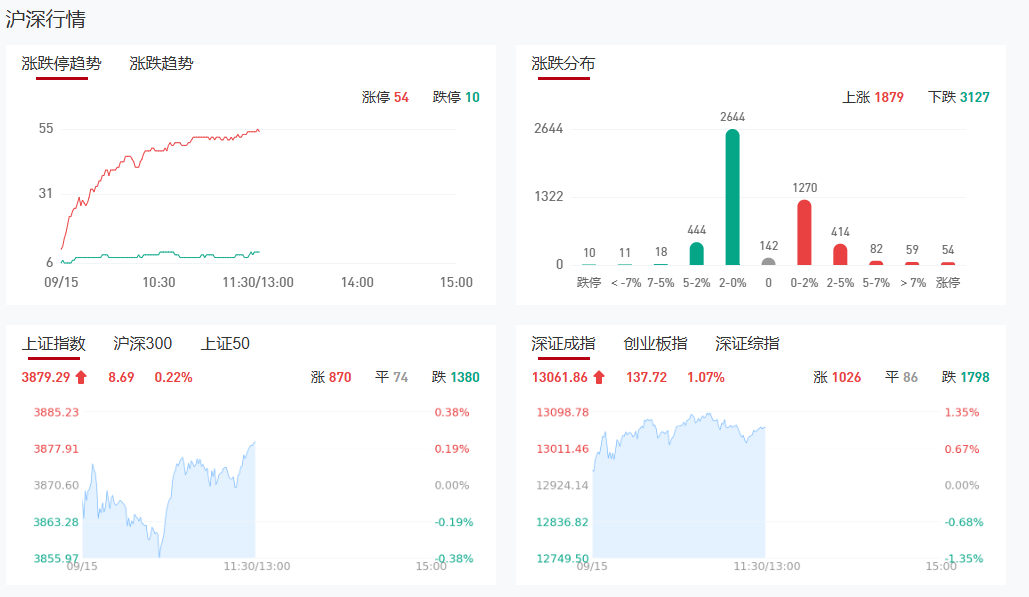Switch to the 涨跌趋势 tab
The image size is (1029, 597).
coord(161,64)
